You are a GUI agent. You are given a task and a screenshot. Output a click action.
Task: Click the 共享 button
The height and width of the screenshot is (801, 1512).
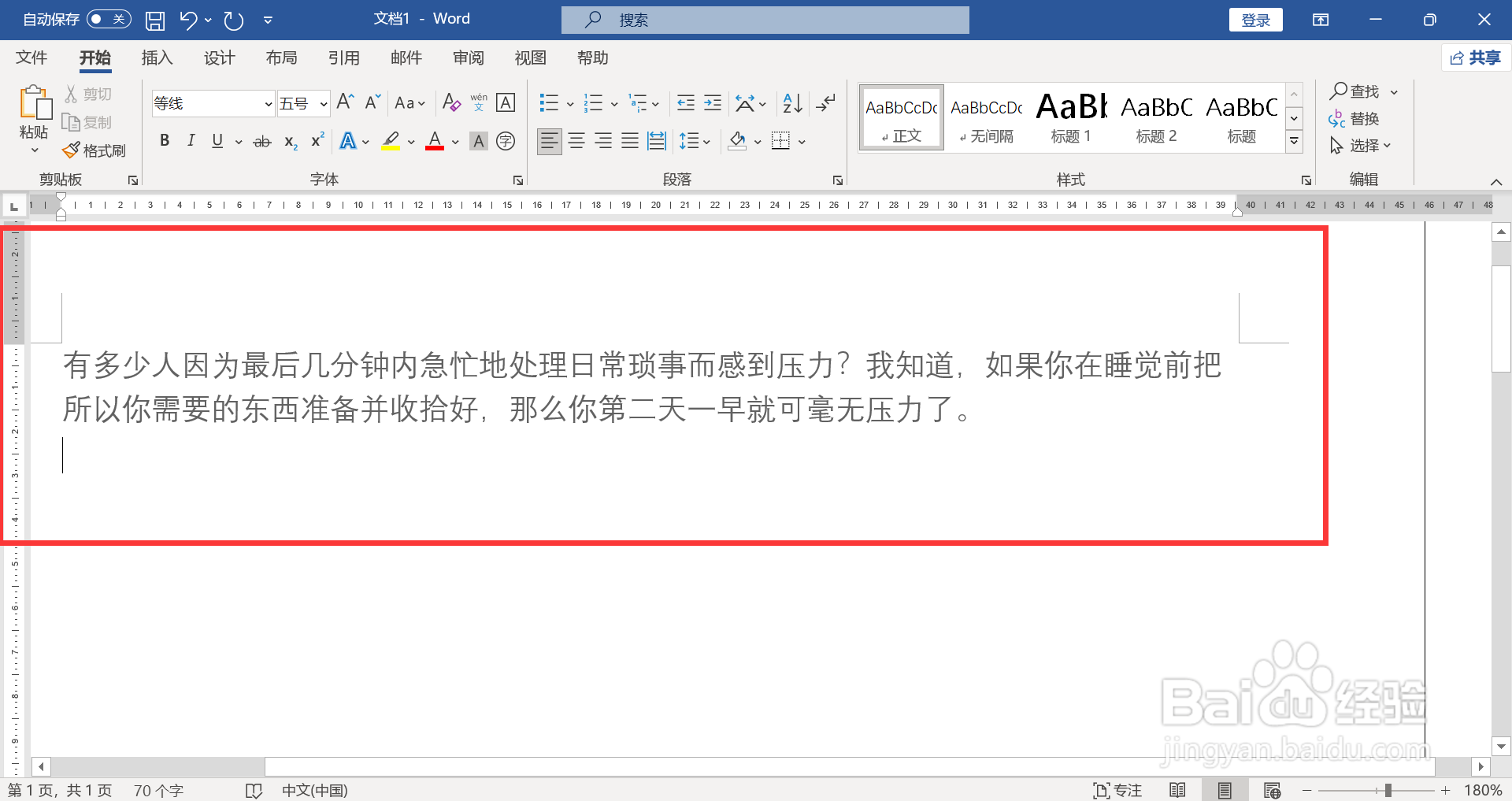(x=1474, y=57)
